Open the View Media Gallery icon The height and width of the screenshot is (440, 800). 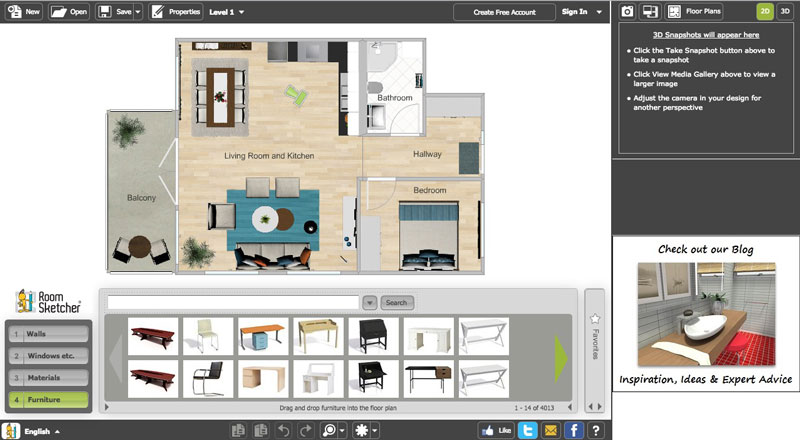pyautogui.click(x=651, y=12)
